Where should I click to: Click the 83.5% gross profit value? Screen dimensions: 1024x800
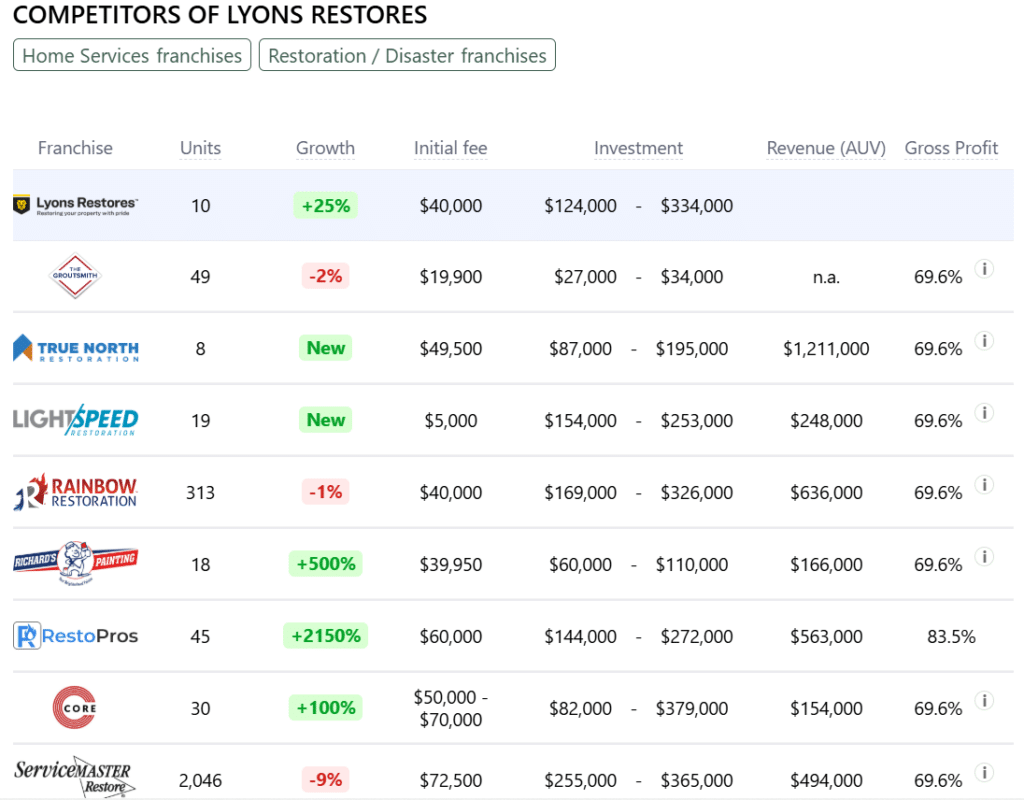(951, 636)
